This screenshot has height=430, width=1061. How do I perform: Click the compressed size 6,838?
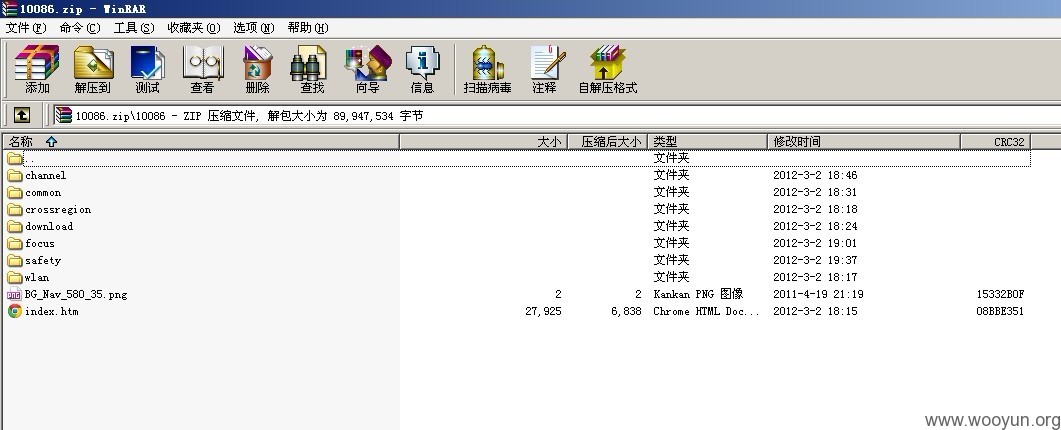pyautogui.click(x=626, y=311)
